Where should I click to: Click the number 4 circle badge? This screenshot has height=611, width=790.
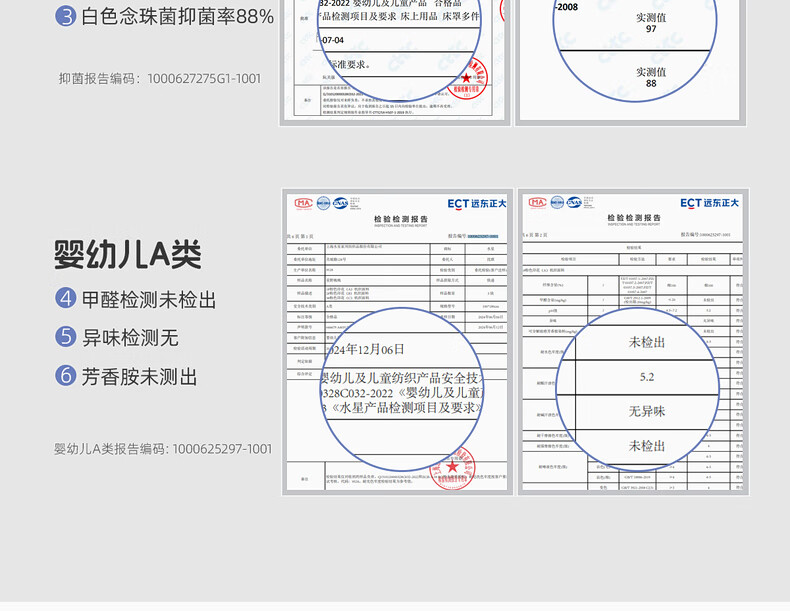click(65, 298)
